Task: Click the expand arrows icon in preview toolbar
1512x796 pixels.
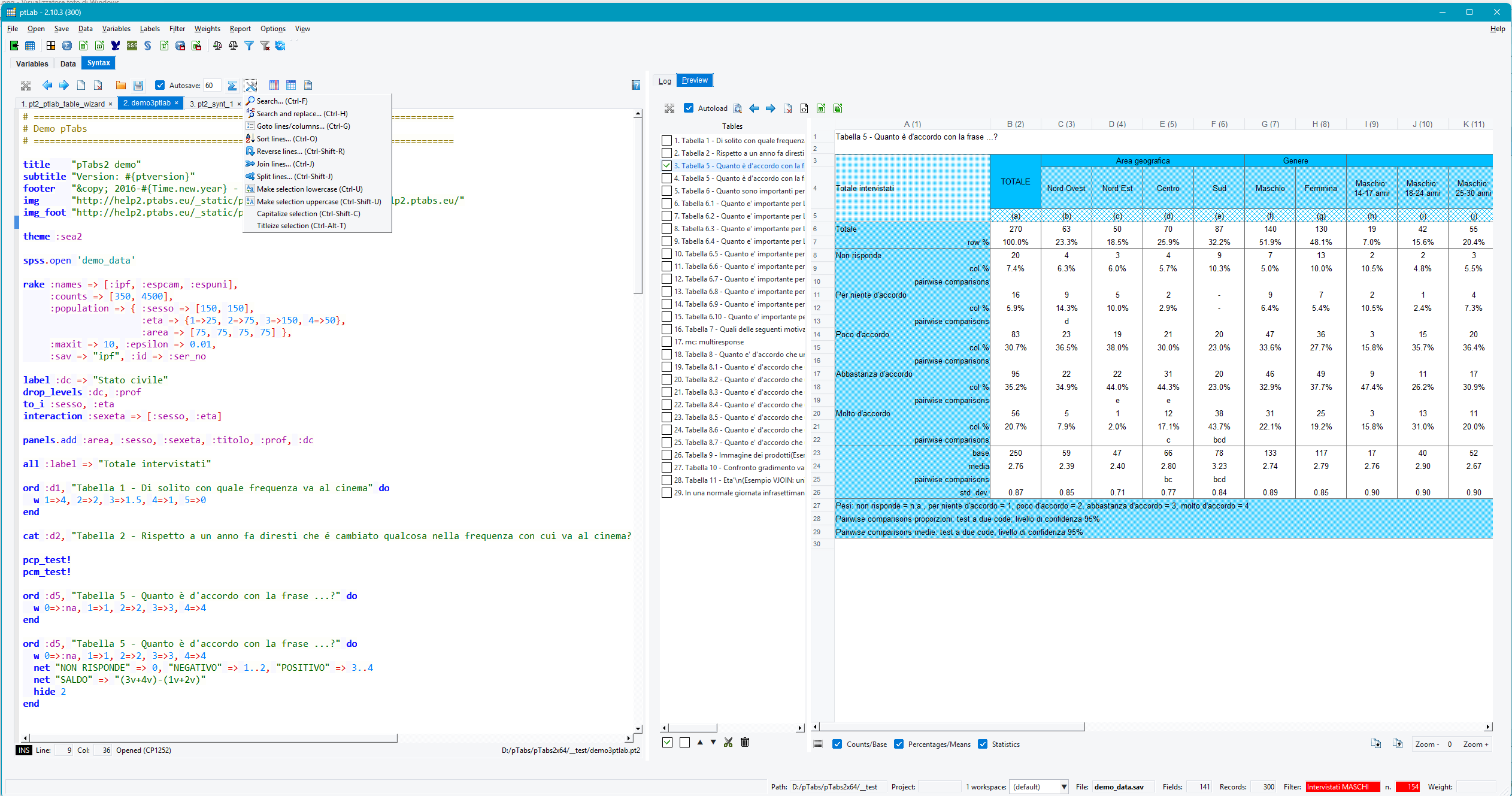Action: (x=669, y=108)
